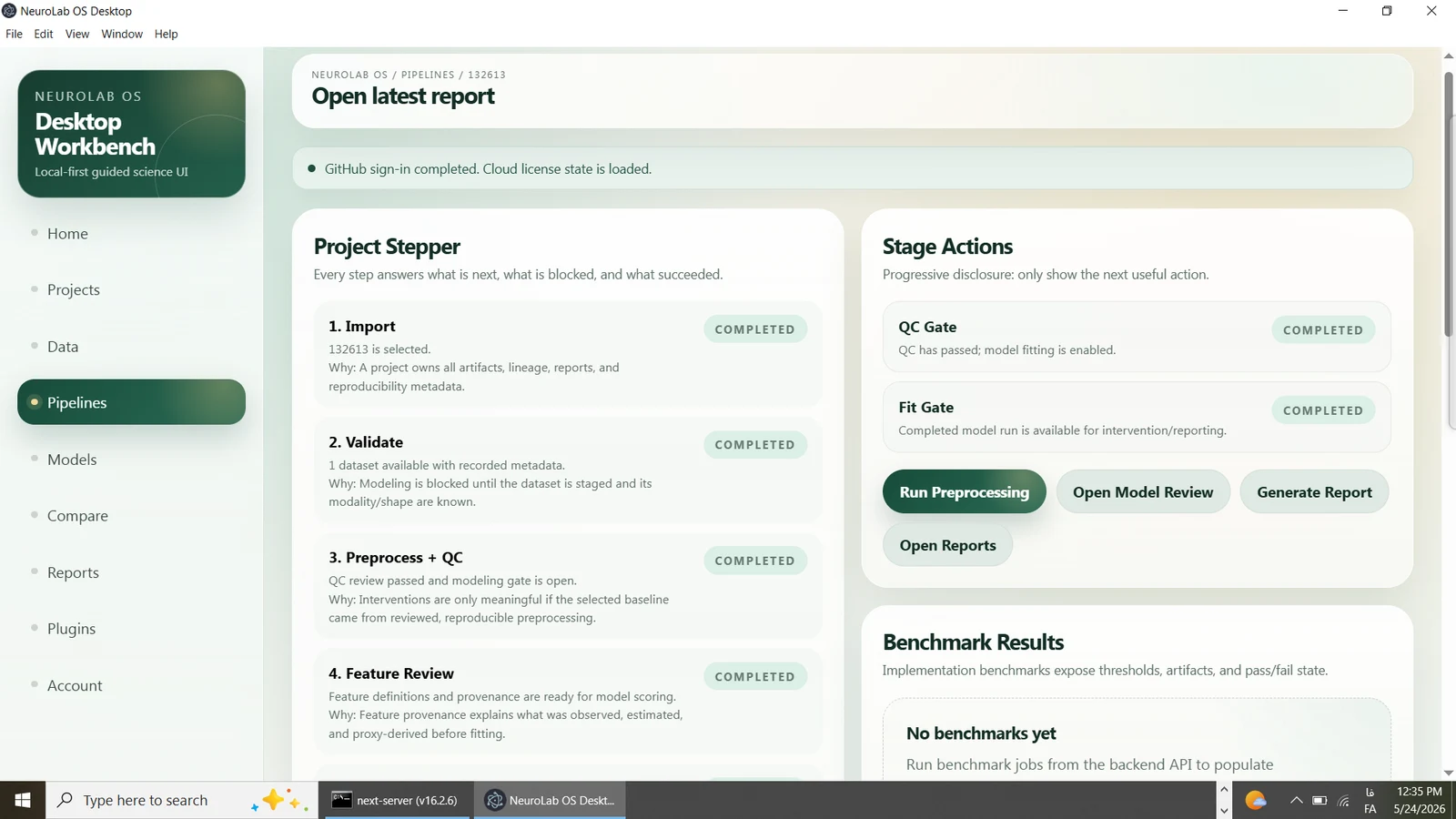Click the search highlights sparkle icon in taskbar

pos(280,800)
